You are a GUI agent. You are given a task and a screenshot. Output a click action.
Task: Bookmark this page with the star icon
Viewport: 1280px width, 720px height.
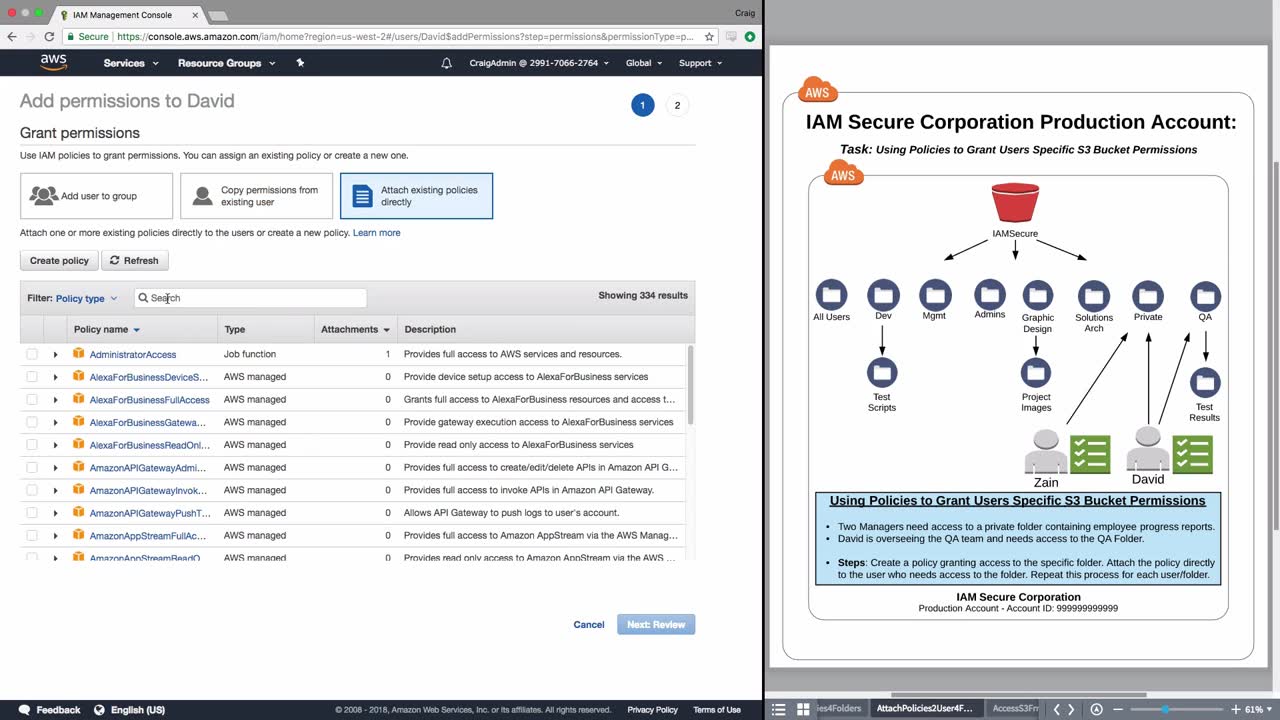pyautogui.click(x=709, y=37)
